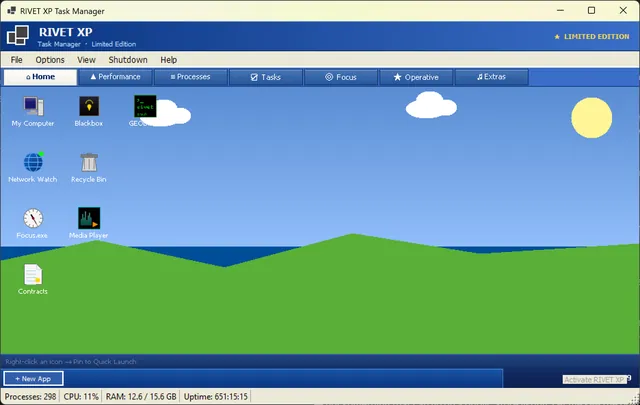
Task: Click "Uptime: 651:15:15" status entry
Action: [216, 396]
